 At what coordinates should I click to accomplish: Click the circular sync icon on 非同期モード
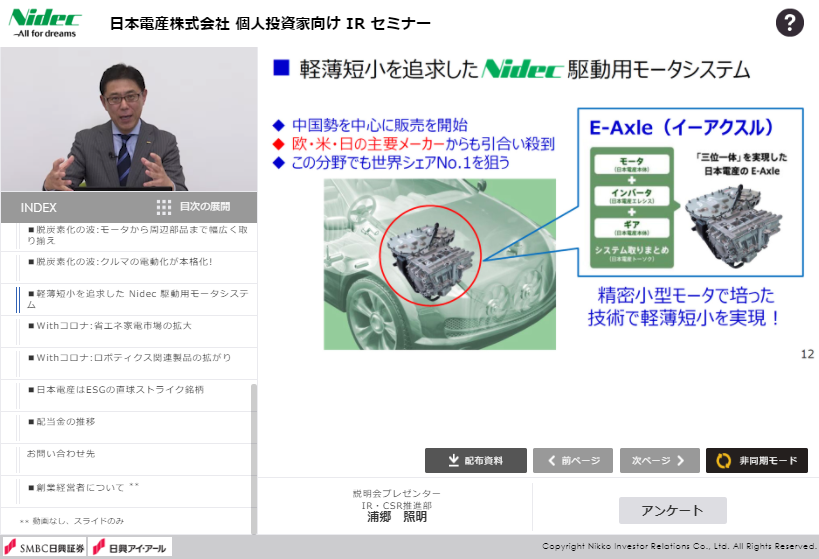tap(723, 461)
